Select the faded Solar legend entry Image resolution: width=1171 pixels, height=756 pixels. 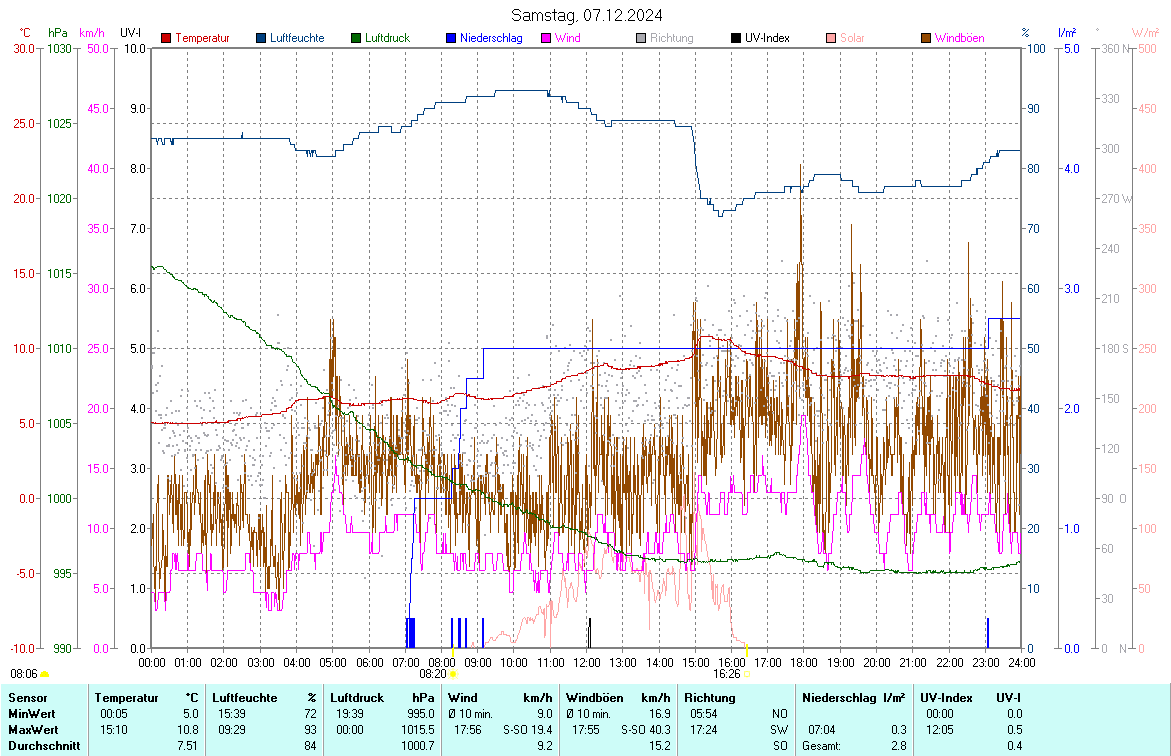coord(852,38)
